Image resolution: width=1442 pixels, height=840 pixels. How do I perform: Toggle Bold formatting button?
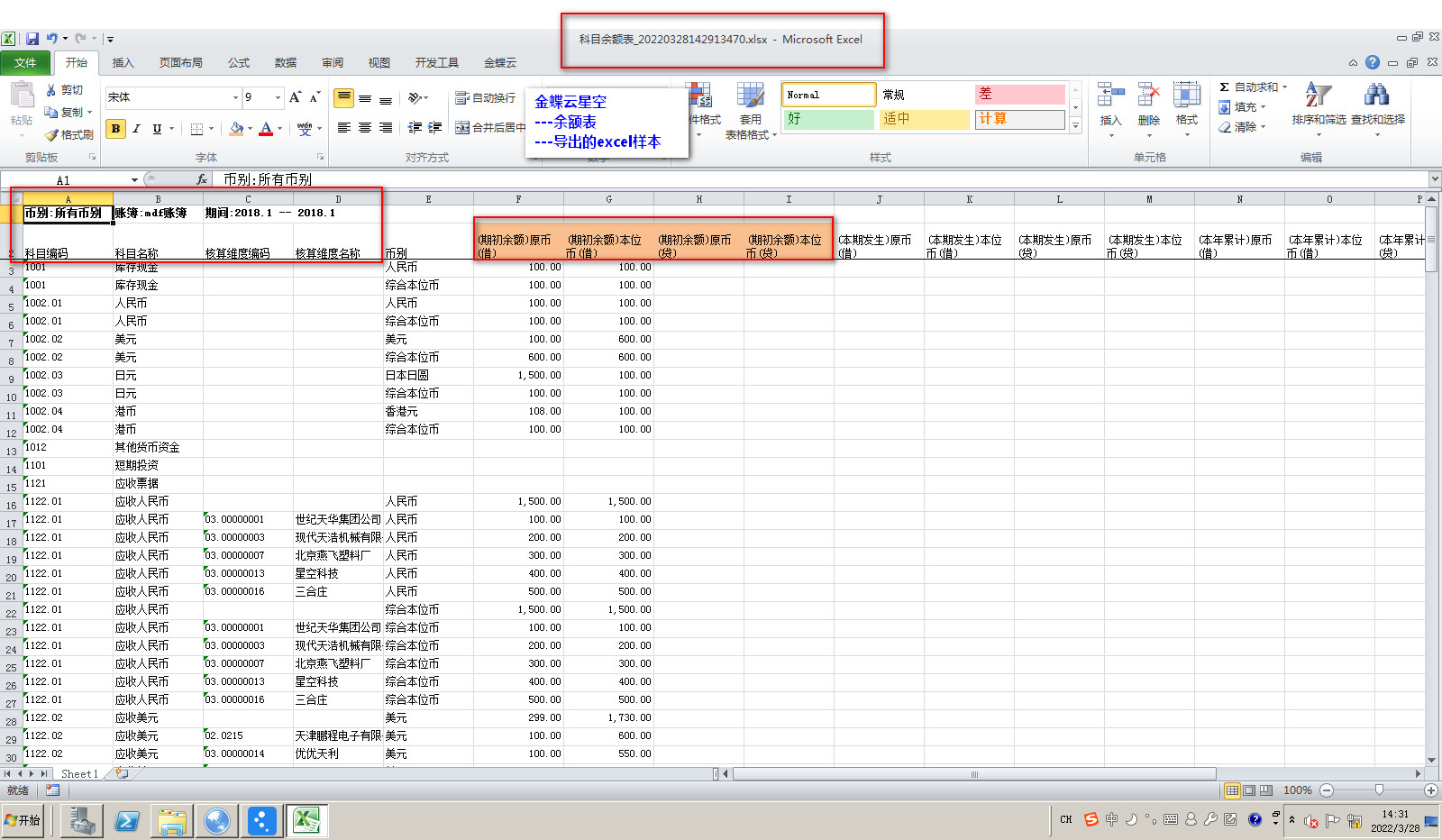click(115, 129)
